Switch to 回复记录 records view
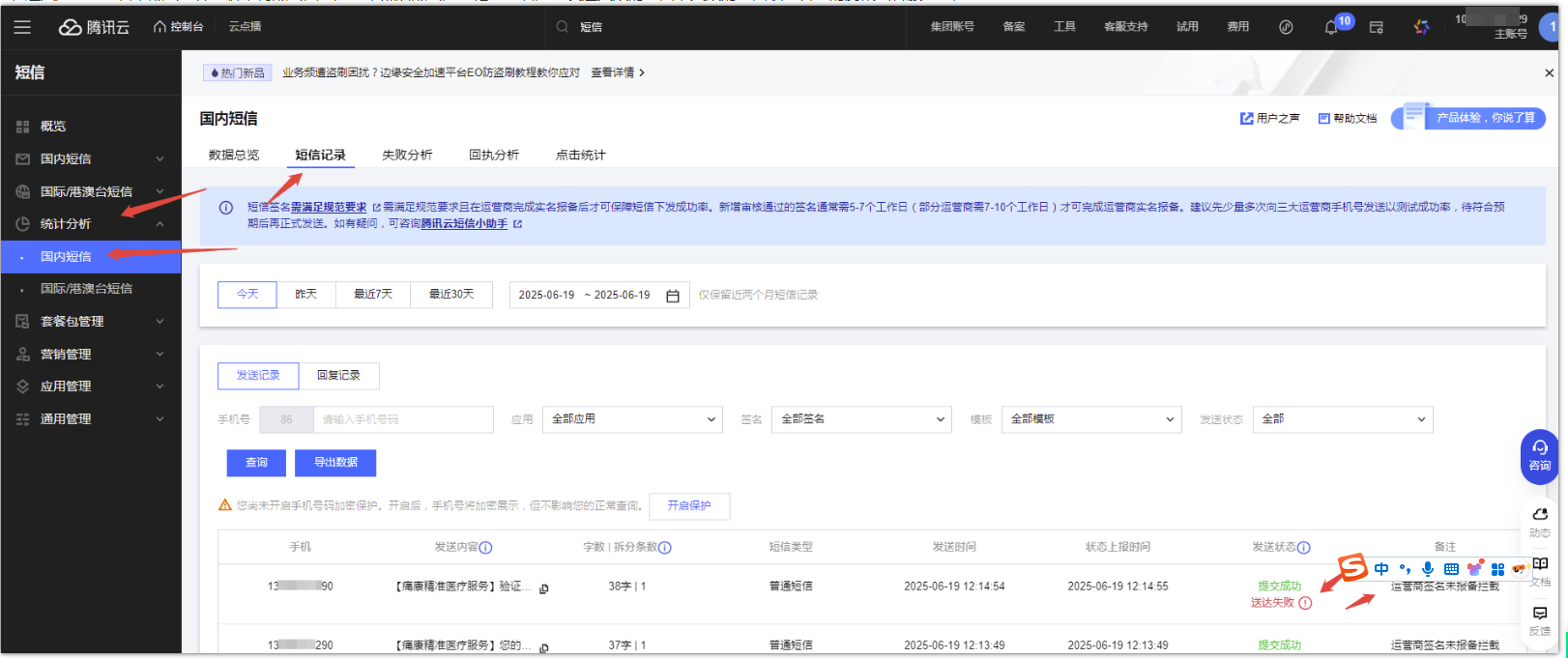1568x658 pixels. (338, 376)
